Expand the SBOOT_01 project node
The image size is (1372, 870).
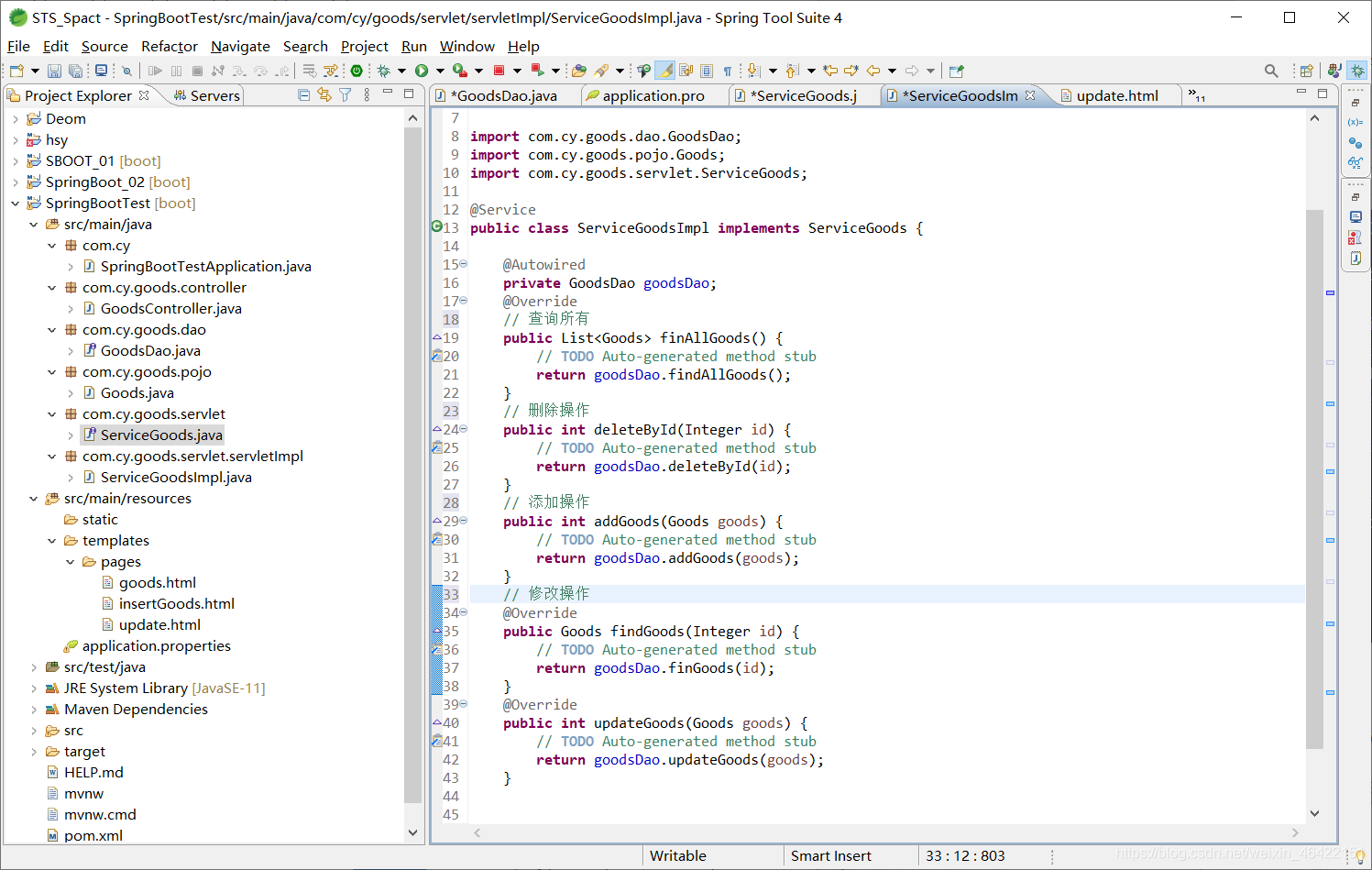click(16, 161)
